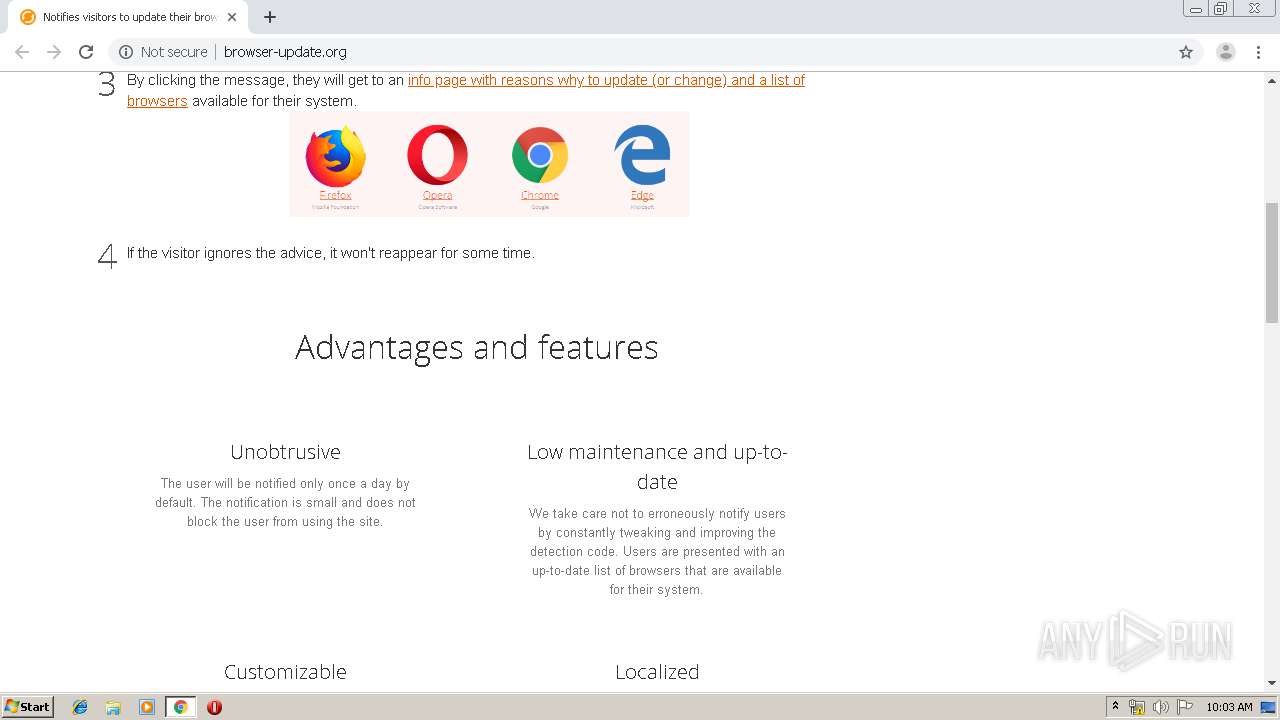The height and width of the screenshot is (720, 1280).
Task: Click the Edge browser logo
Action: click(642, 155)
